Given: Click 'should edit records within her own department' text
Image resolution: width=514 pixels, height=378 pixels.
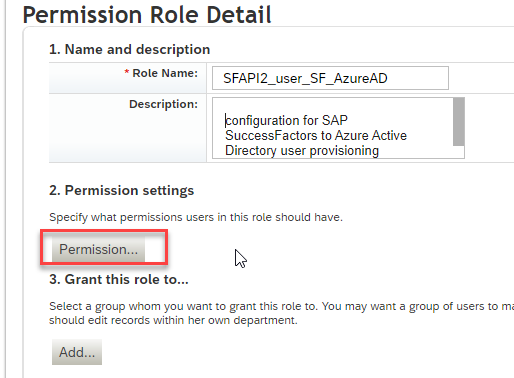Looking at the screenshot, I should [173, 320].
